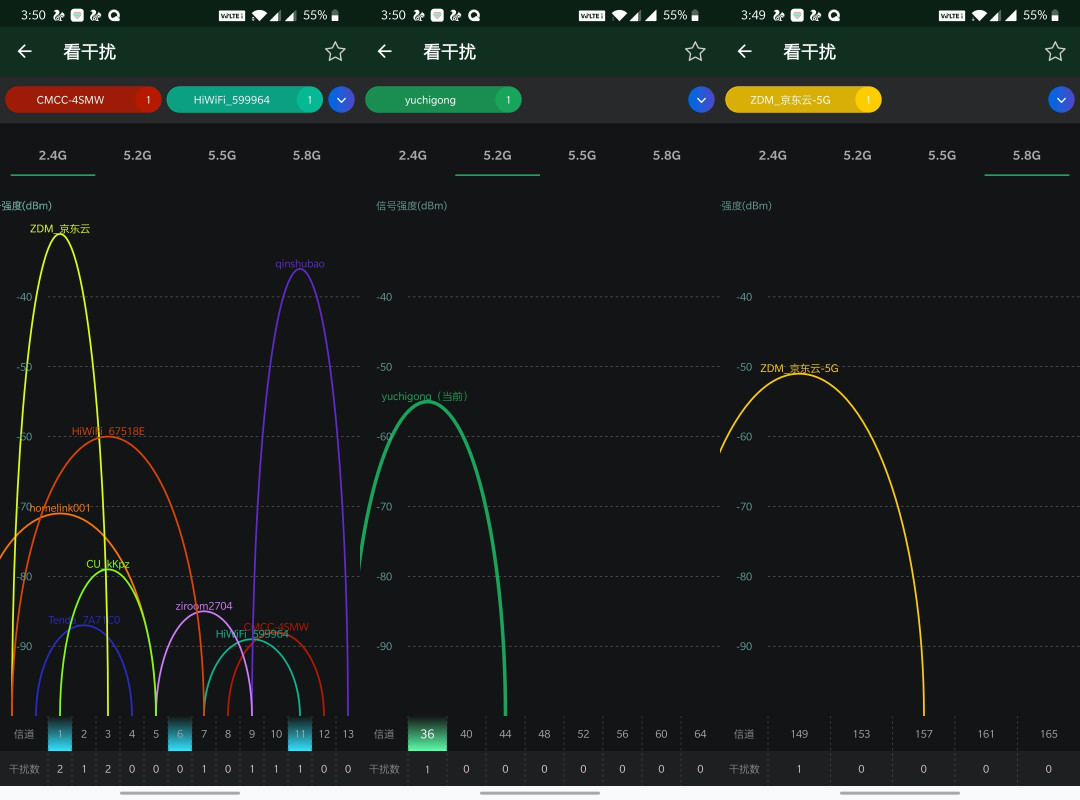Open the blue dropdown on the ZDM_京东云-5G screen
This screenshot has width=1080, height=800.
click(x=1061, y=100)
